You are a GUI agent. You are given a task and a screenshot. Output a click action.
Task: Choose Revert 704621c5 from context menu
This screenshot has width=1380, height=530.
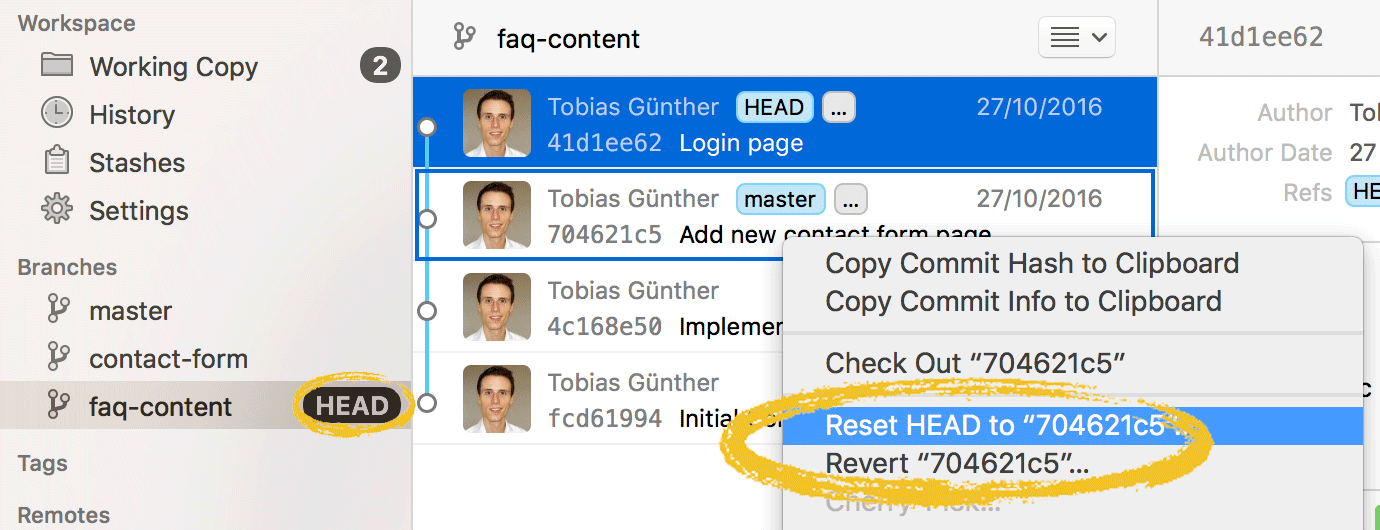pyautogui.click(x=956, y=464)
